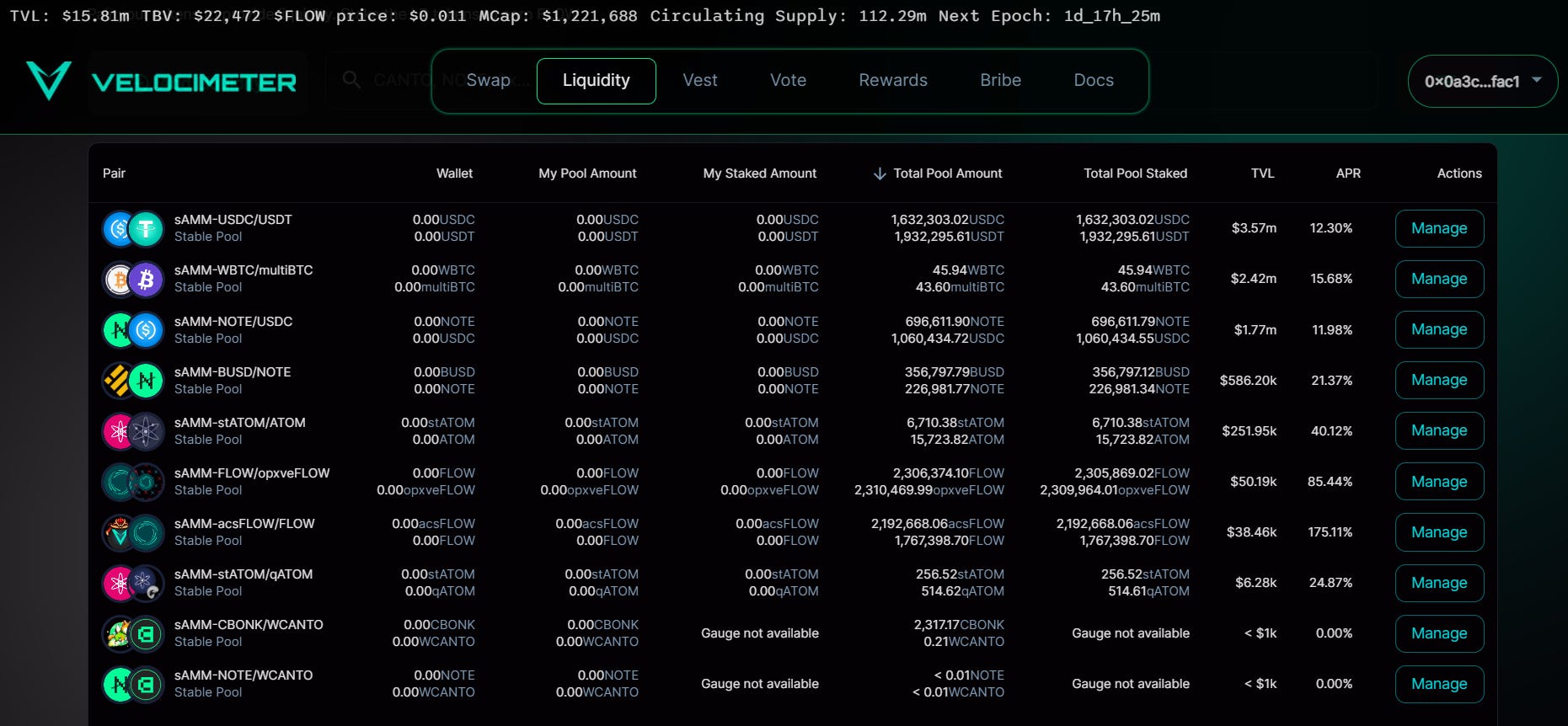Viewport: 1568px width, 726px height.
Task: Click the NOTE/WCANTO pair token icons
Action: pyautogui.click(x=133, y=683)
